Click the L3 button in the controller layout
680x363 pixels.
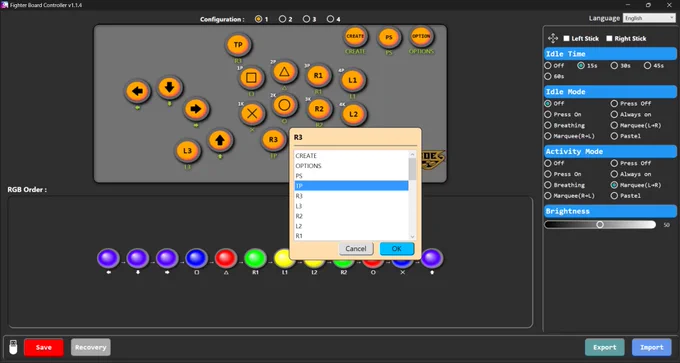coord(187,151)
